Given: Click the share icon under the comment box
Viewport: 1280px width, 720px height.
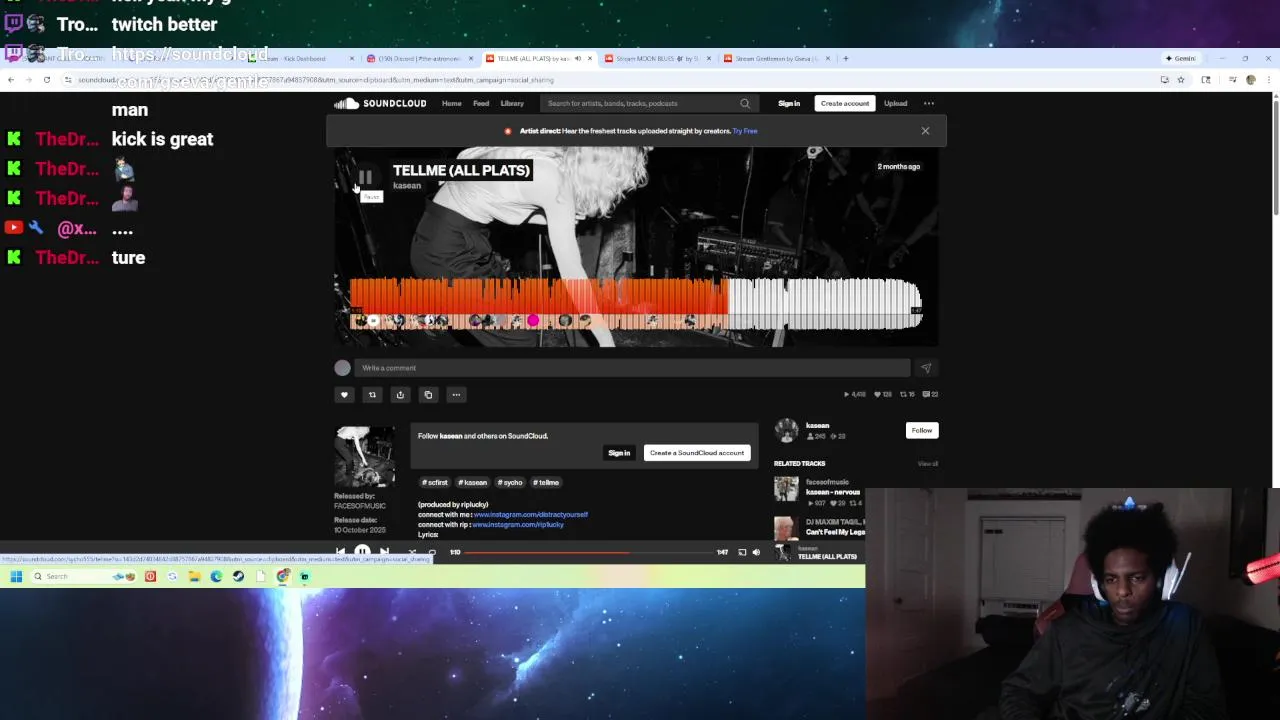Looking at the screenshot, I should 400,394.
